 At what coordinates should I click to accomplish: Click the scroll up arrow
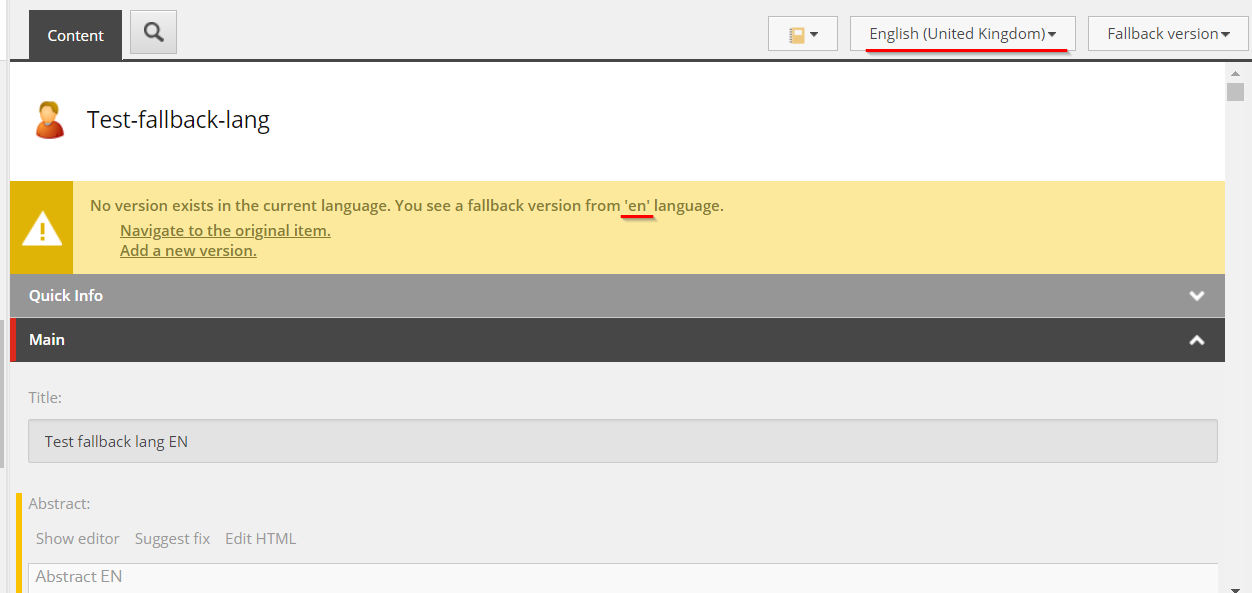tap(1235, 73)
